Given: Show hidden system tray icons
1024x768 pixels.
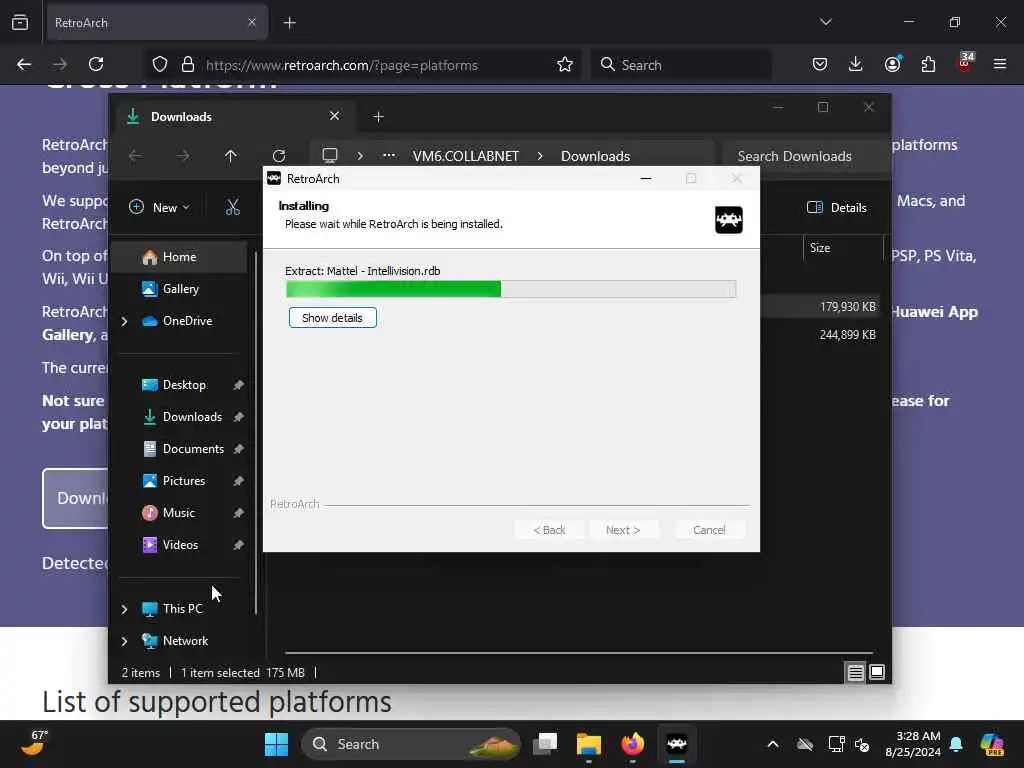Looking at the screenshot, I should pyautogui.click(x=773, y=744).
